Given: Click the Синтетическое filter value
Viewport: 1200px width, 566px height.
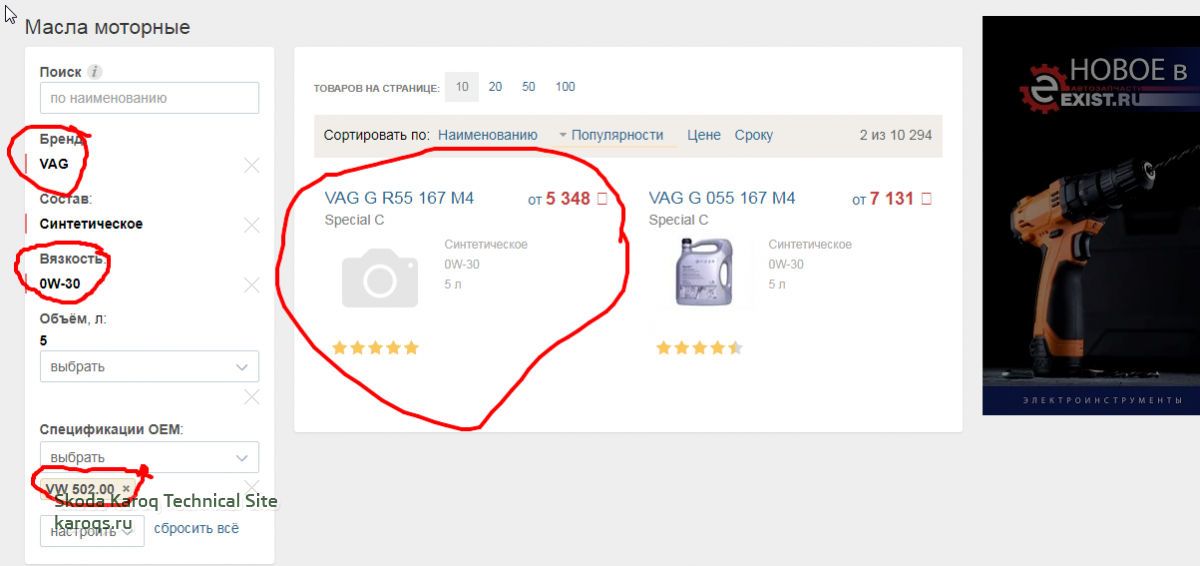Looking at the screenshot, I should click(91, 224).
